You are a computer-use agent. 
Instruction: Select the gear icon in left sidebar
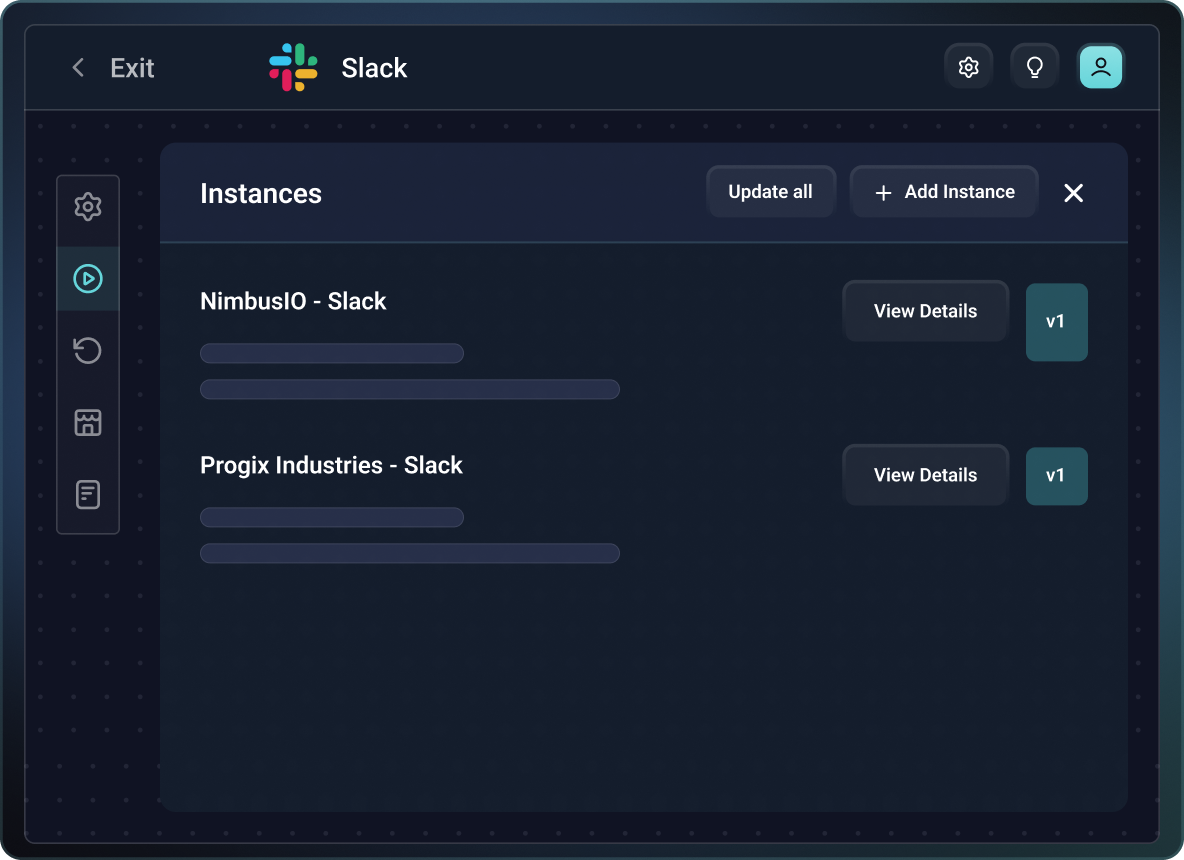click(x=88, y=207)
